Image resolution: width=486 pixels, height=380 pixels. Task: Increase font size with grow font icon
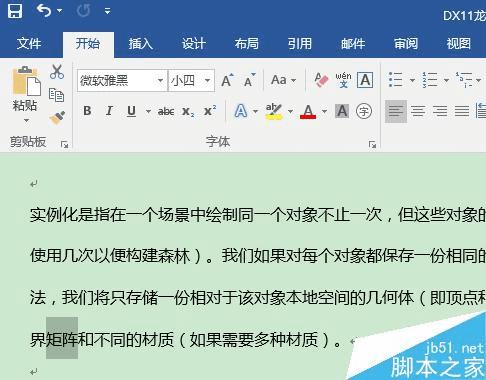tap(227, 80)
